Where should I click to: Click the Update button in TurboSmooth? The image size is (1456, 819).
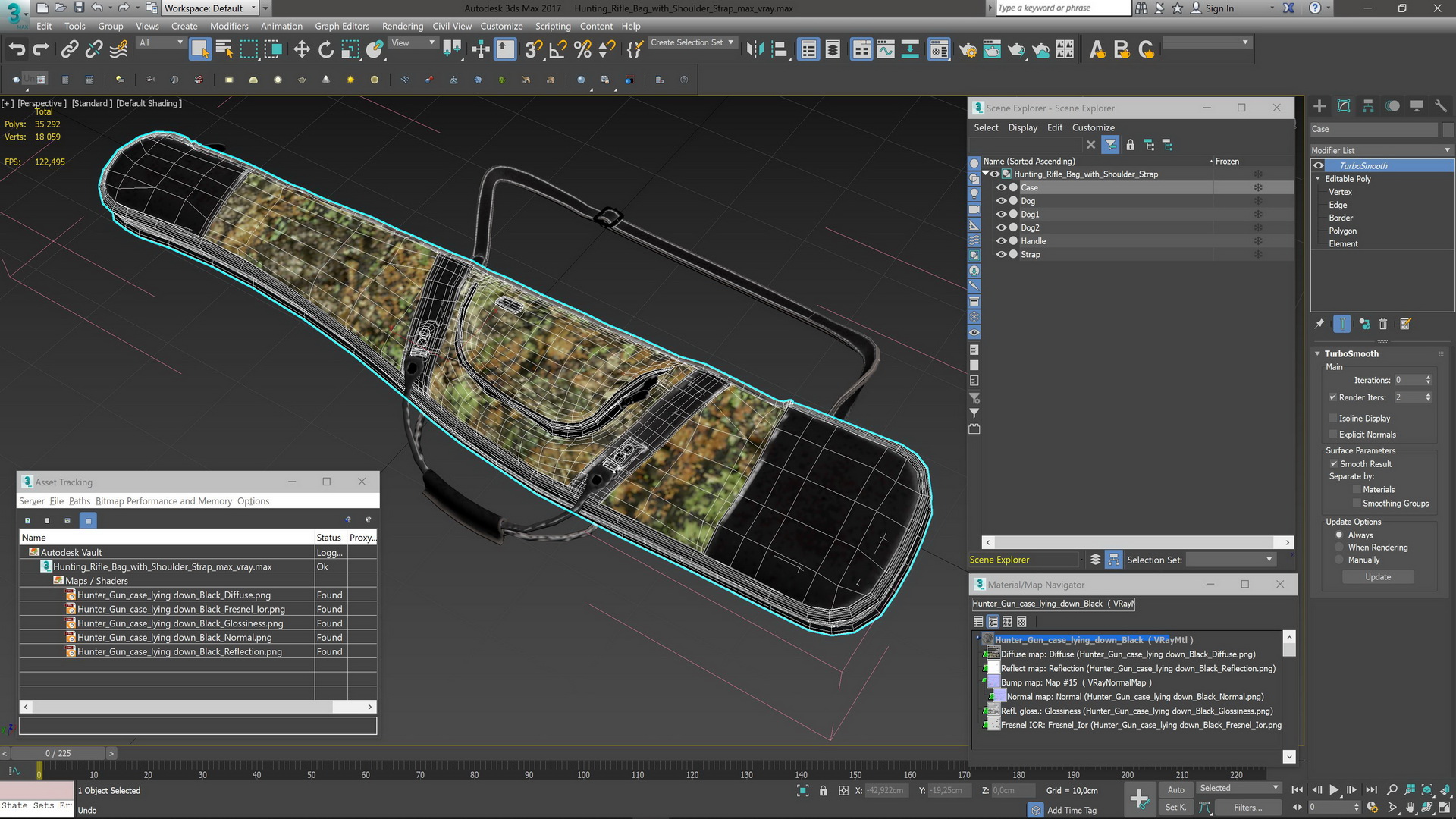click(1378, 576)
